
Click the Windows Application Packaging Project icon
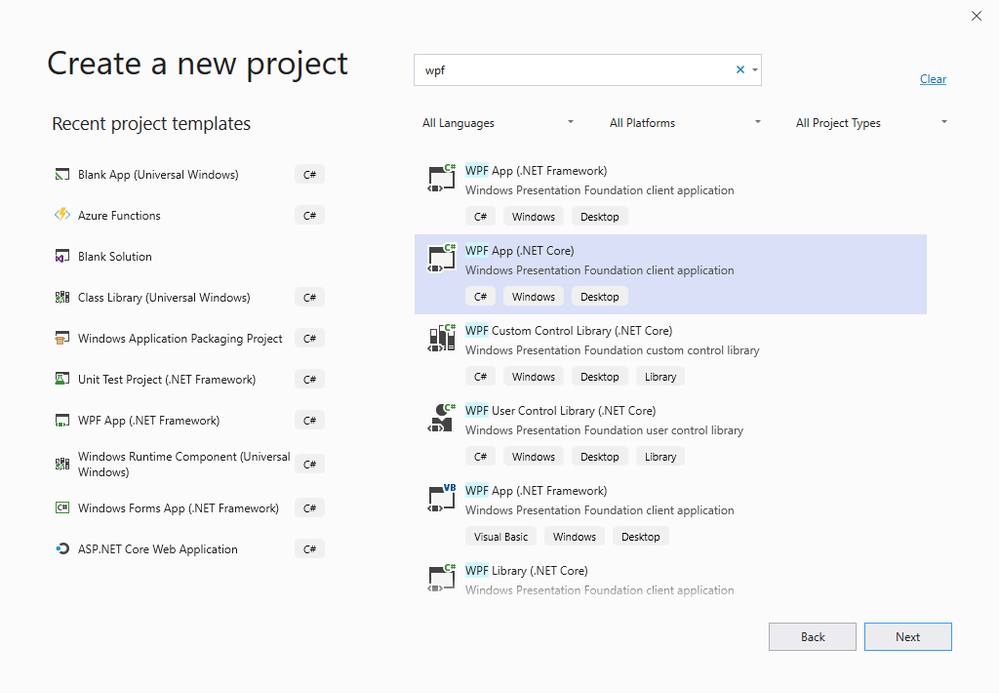tap(62, 339)
